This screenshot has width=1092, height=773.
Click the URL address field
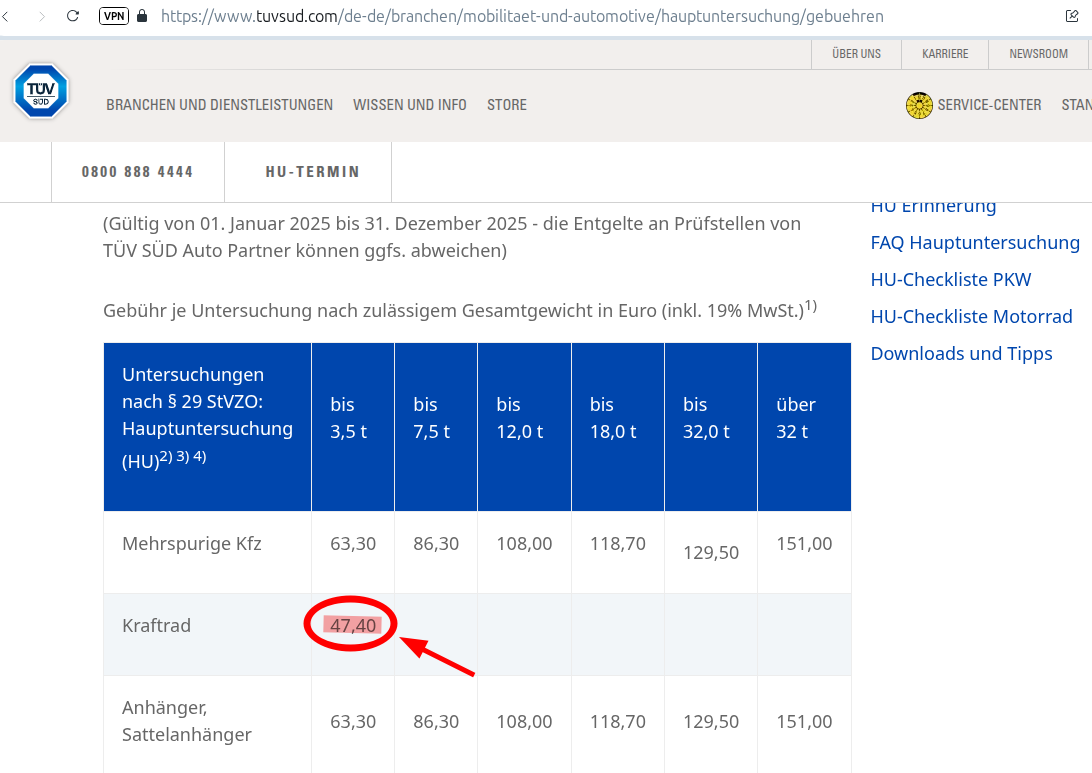(x=520, y=17)
